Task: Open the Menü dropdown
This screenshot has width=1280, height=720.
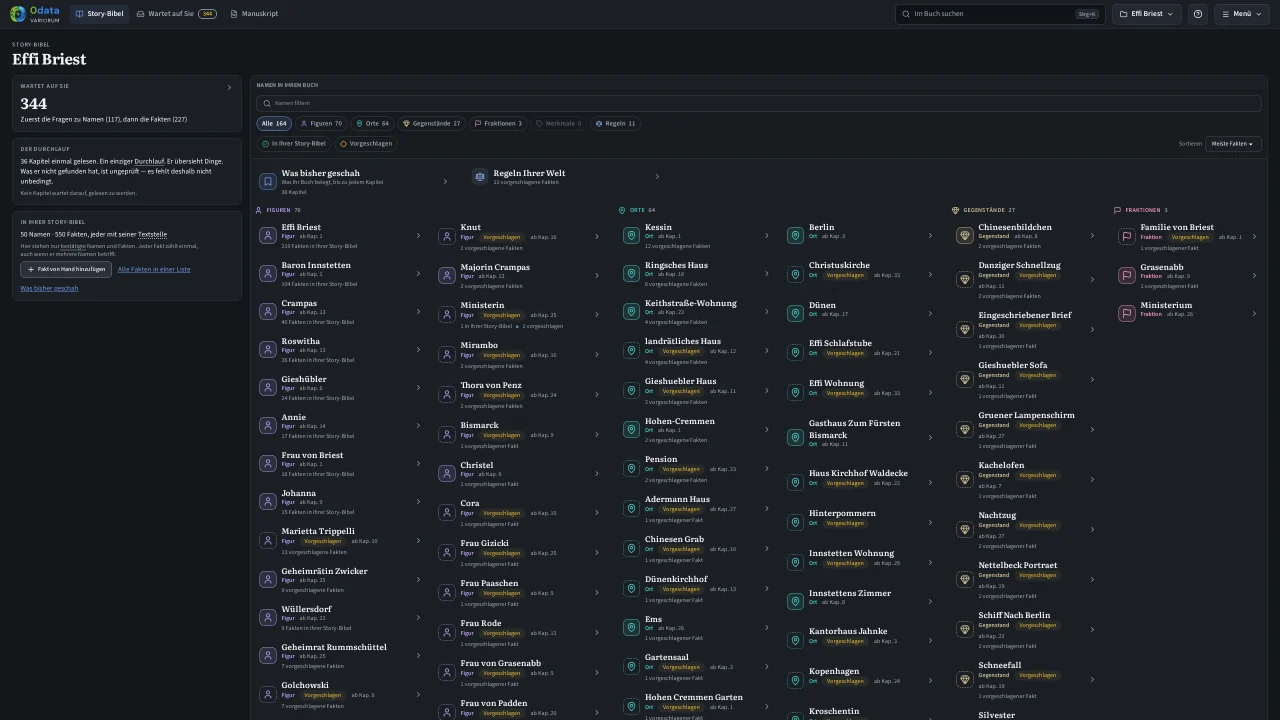Action: (x=1241, y=14)
